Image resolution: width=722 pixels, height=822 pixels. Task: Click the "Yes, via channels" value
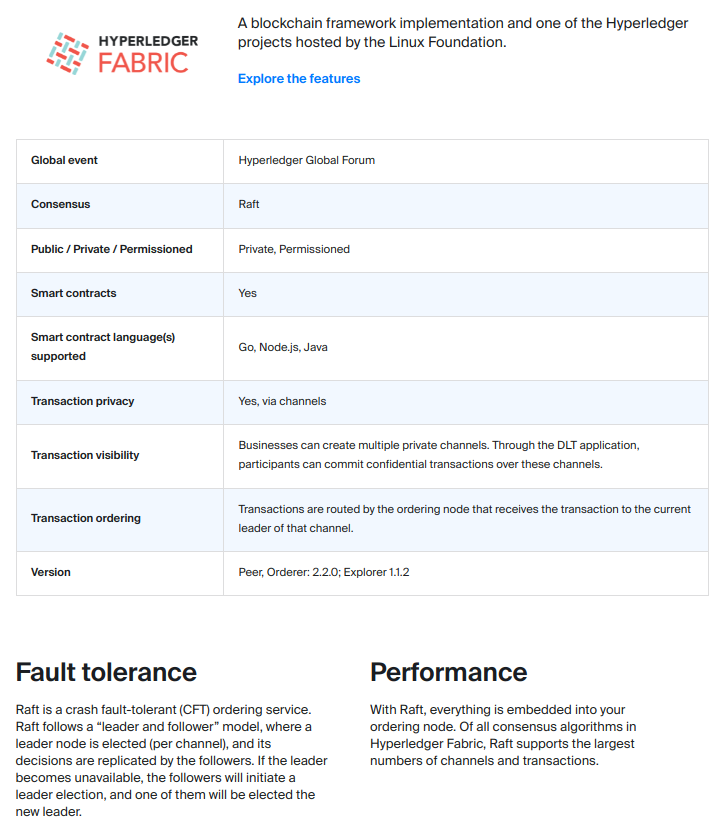(x=282, y=401)
